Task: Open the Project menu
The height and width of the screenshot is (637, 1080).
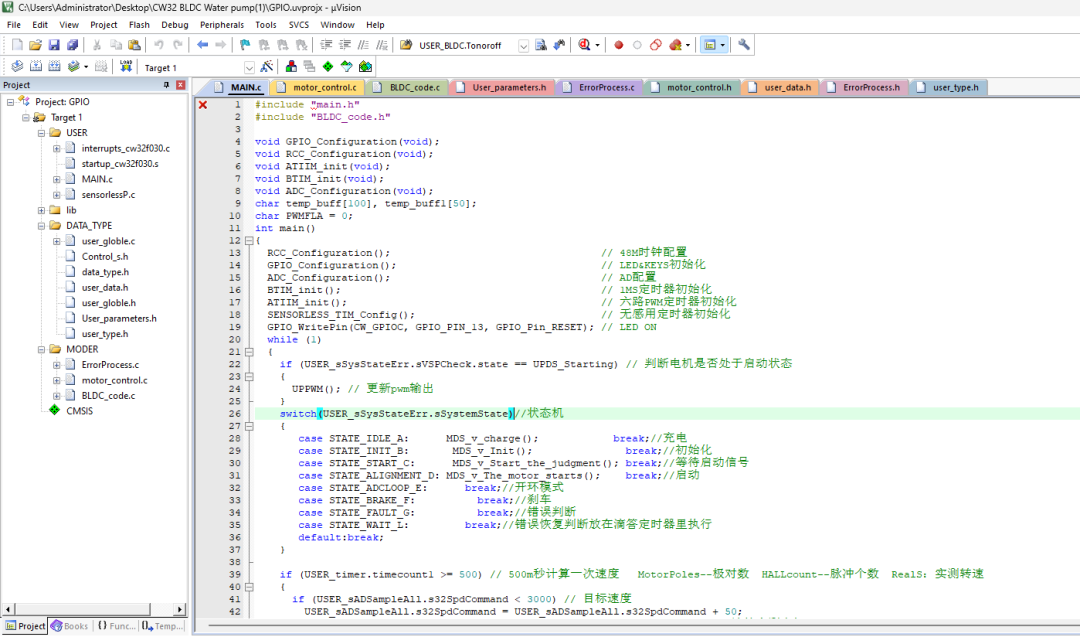Action: (x=103, y=25)
